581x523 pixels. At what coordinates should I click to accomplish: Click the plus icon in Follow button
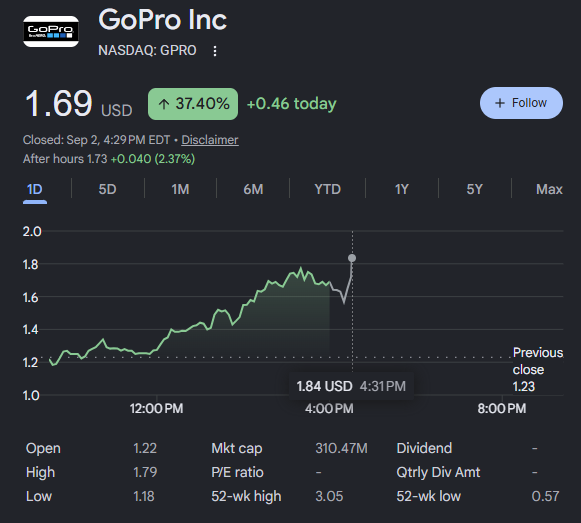pos(500,103)
